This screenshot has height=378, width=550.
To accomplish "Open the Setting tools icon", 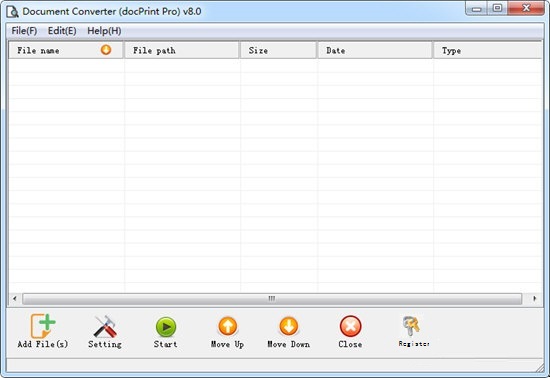I will tap(105, 326).
